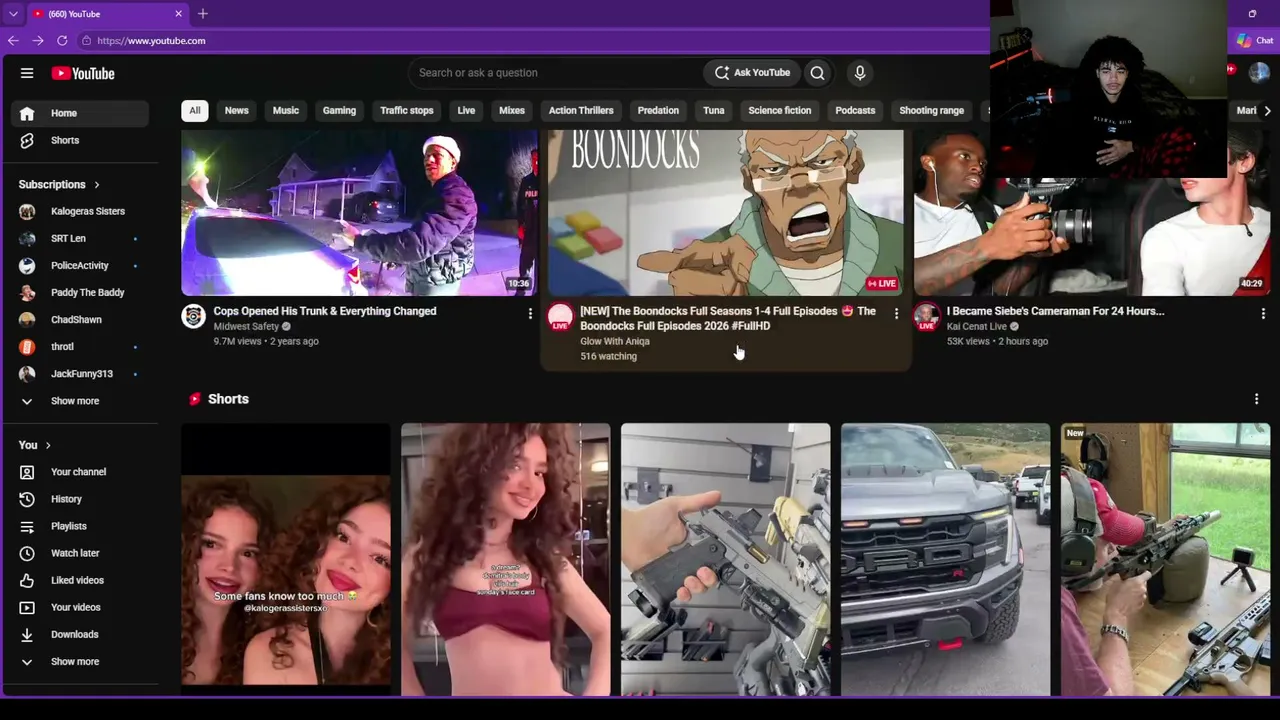Viewport: 1280px width, 720px height.
Task: Open the browser tab list dropdown
Action: [13, 14]
